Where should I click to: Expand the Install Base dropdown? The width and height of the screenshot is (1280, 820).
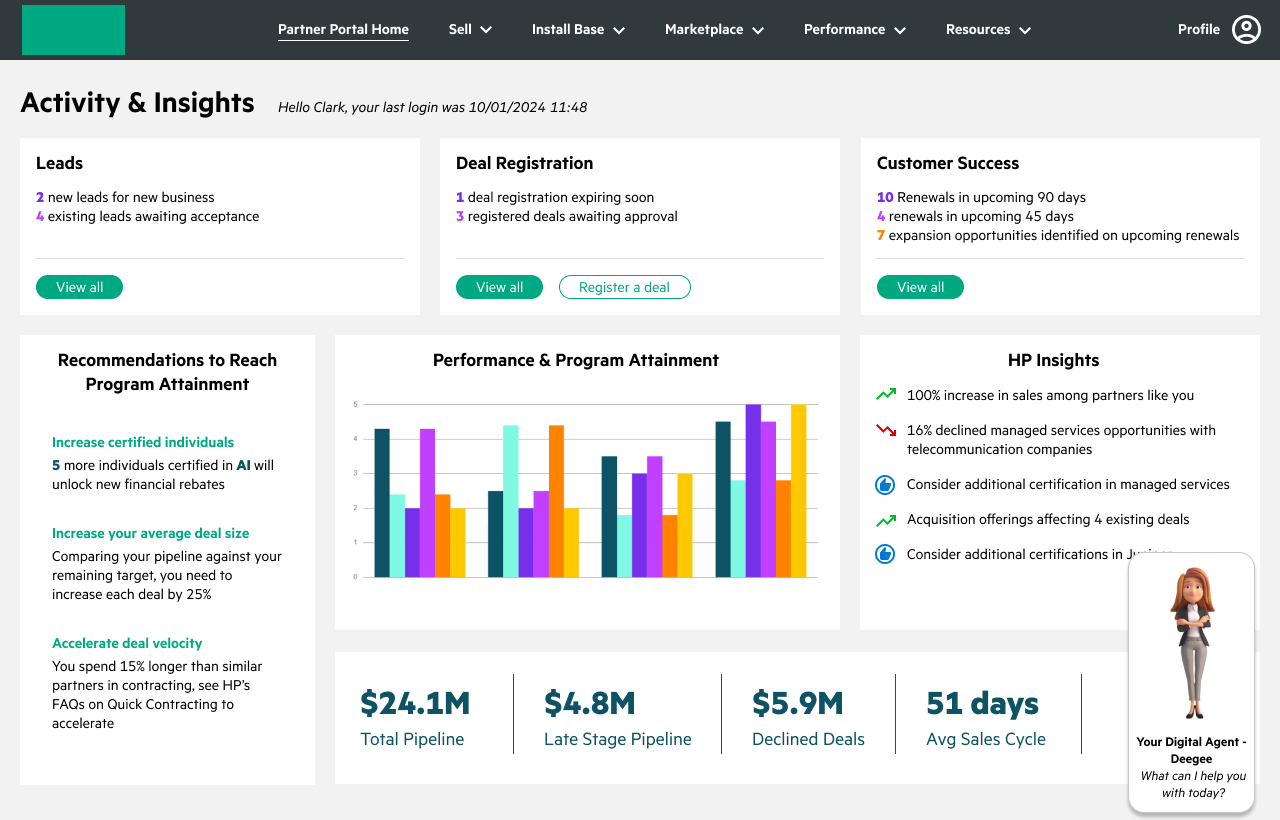point(578,29)
